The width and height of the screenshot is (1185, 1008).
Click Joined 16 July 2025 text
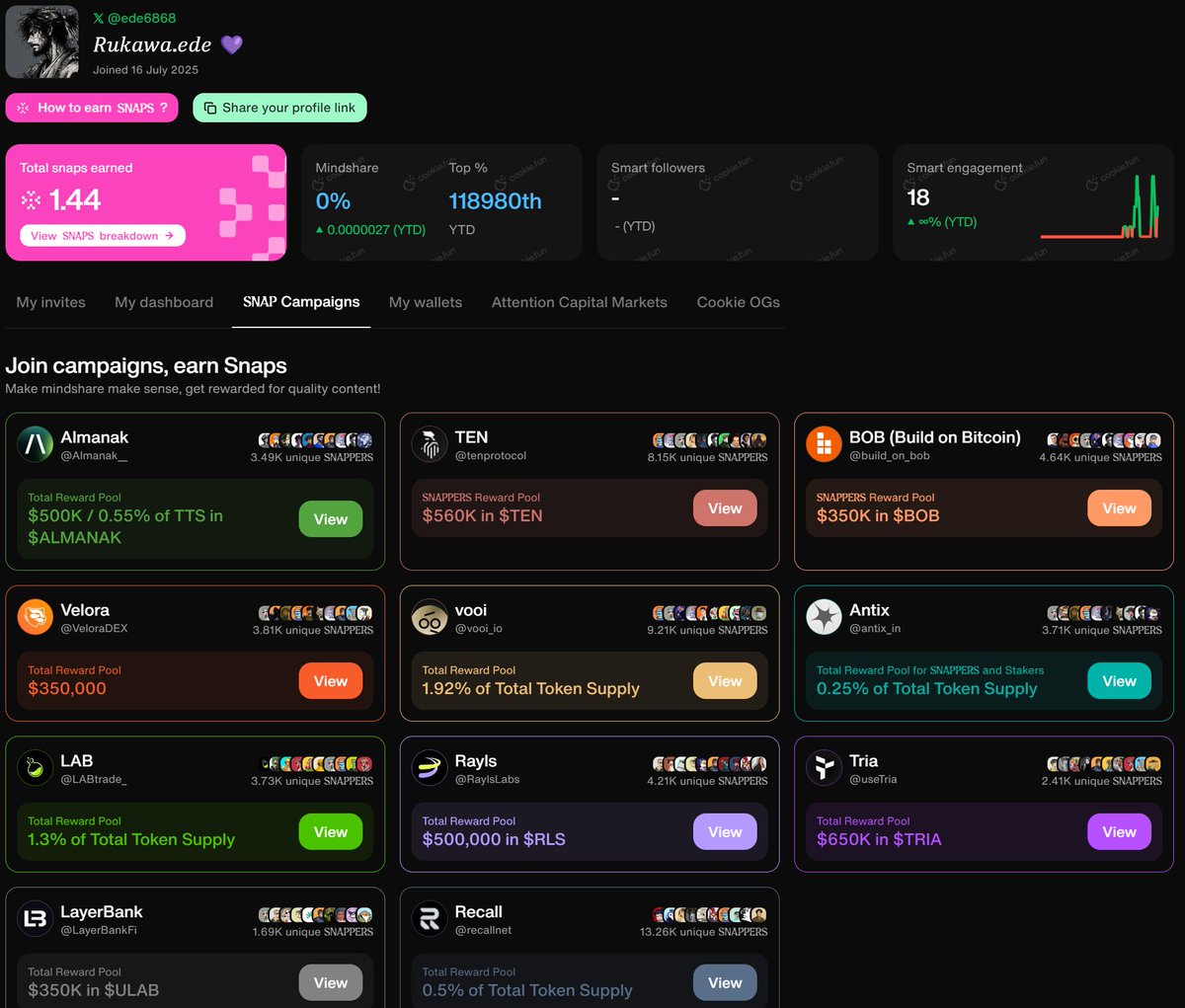145,70
